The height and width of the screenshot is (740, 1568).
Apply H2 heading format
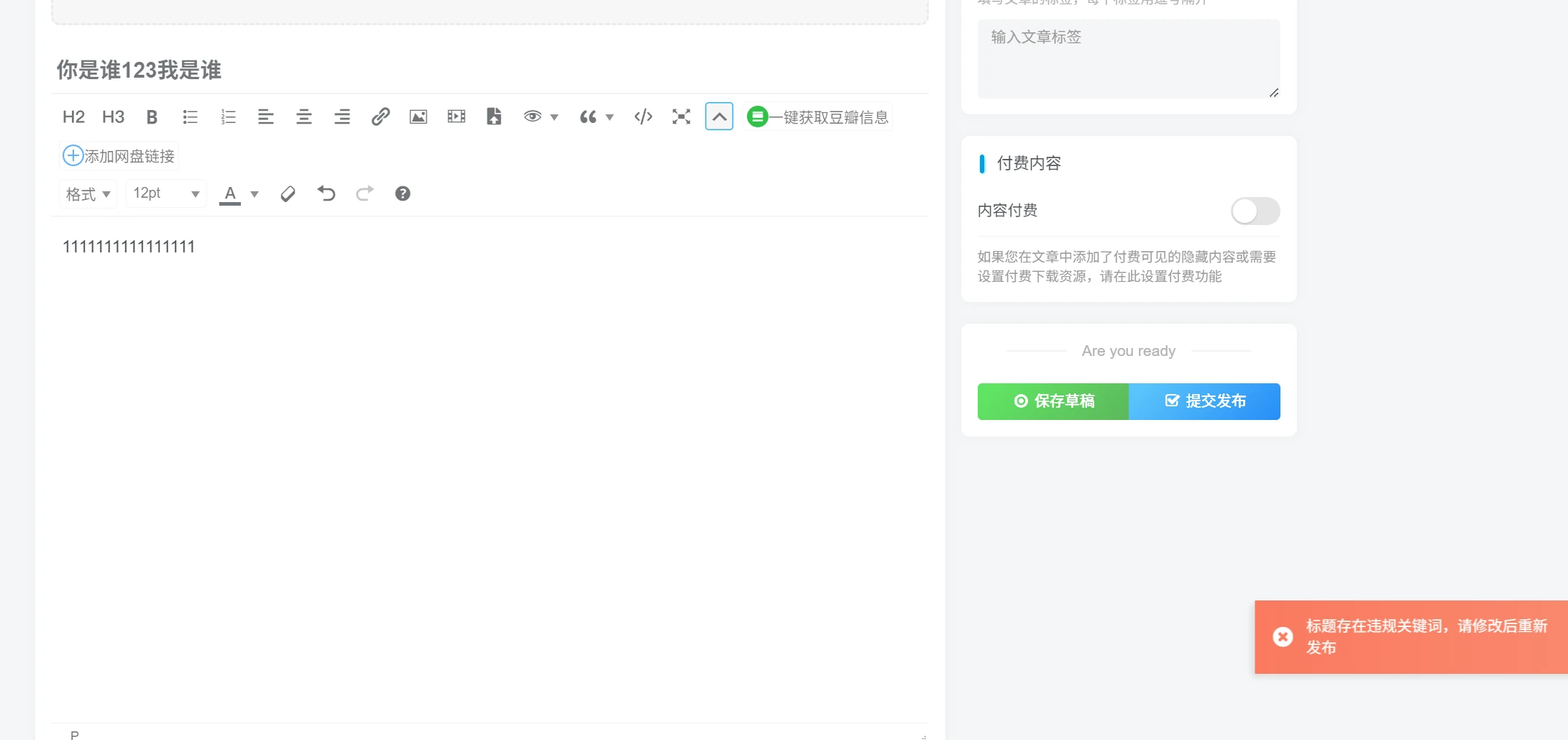tap(73, 117)
